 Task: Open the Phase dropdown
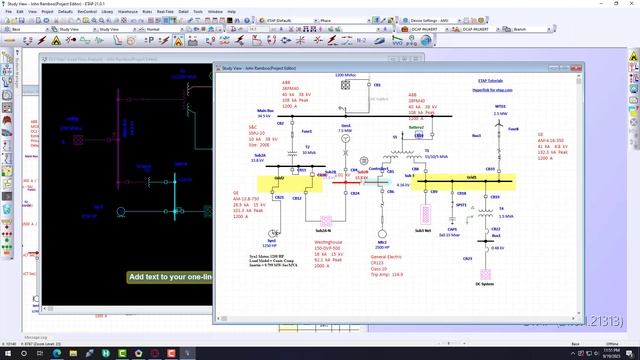tap(345, 20)
